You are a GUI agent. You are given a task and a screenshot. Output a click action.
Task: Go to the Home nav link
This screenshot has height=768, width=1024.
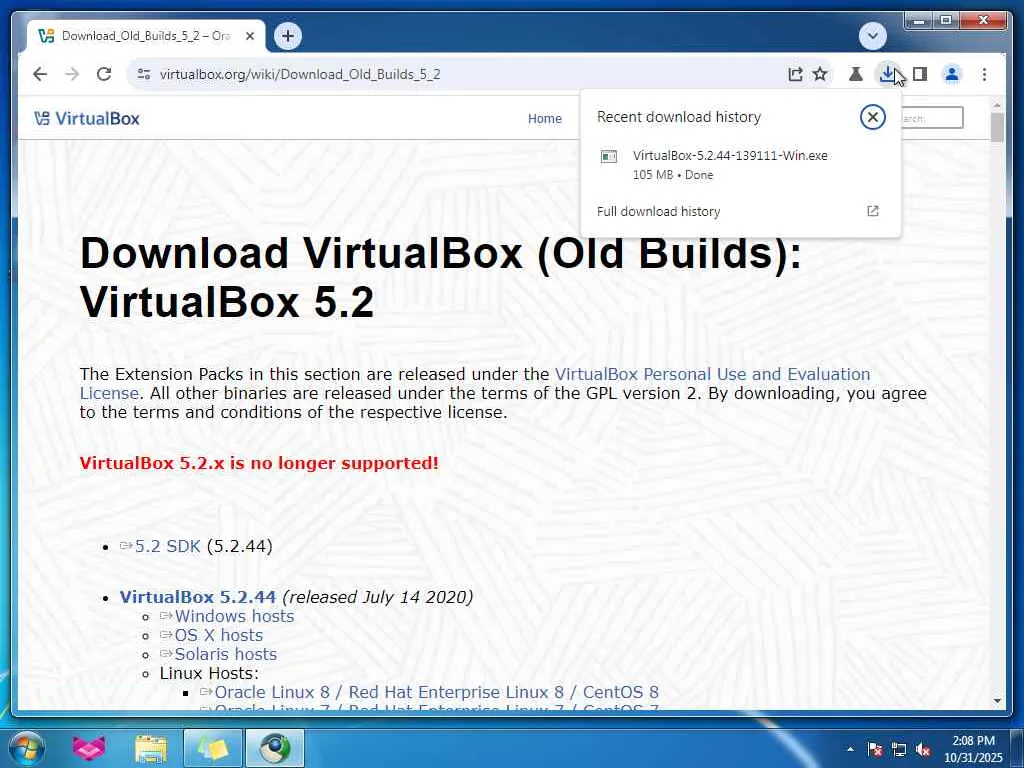[545, 118]
